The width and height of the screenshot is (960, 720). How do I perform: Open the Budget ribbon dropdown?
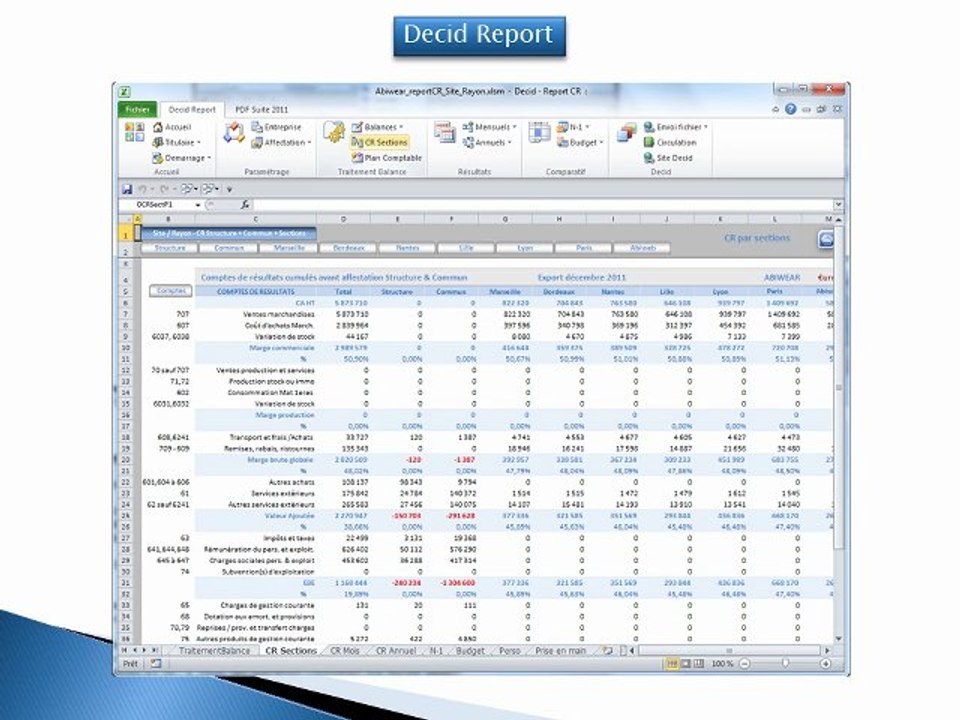(580, 142)
